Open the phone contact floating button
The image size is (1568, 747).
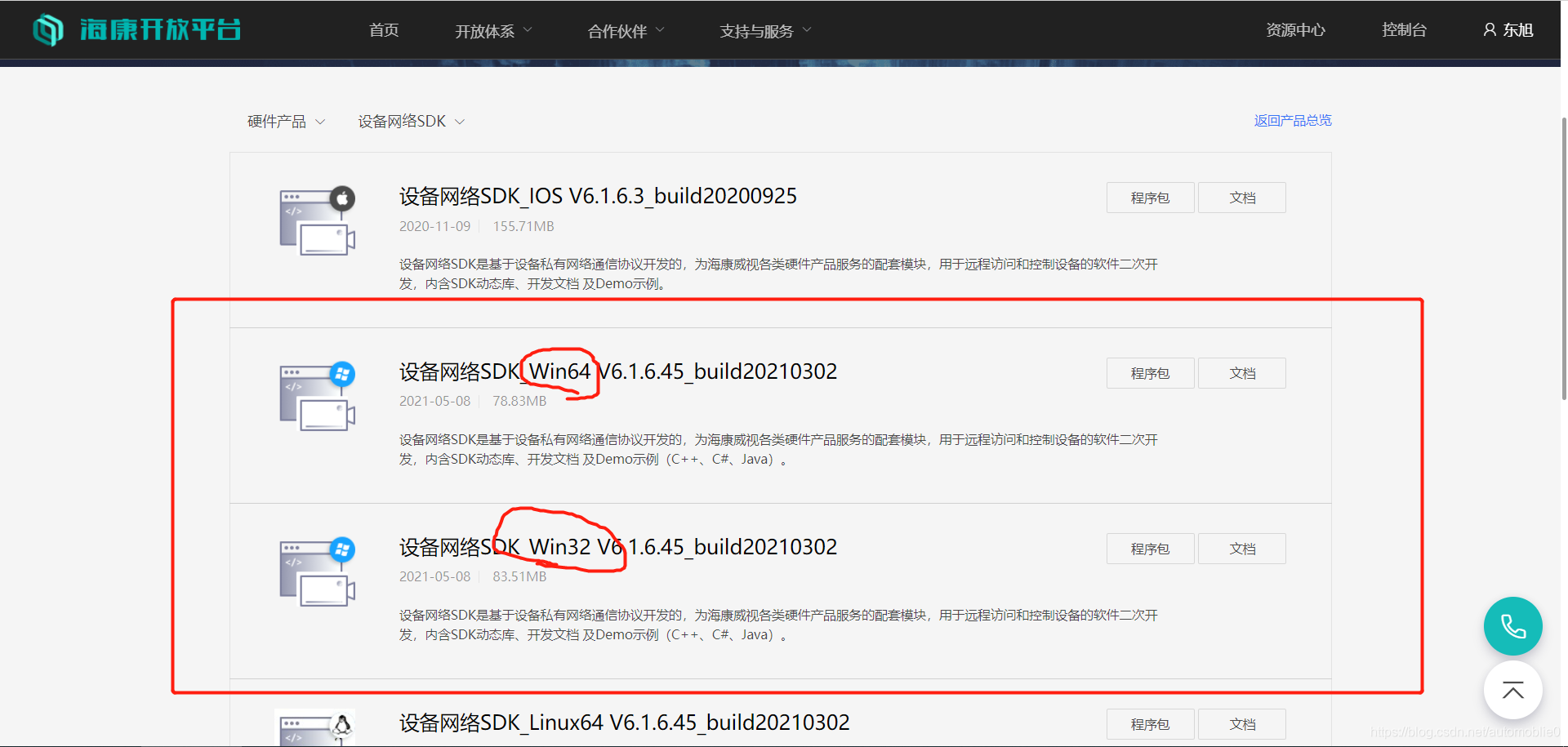pos(1512,626)
